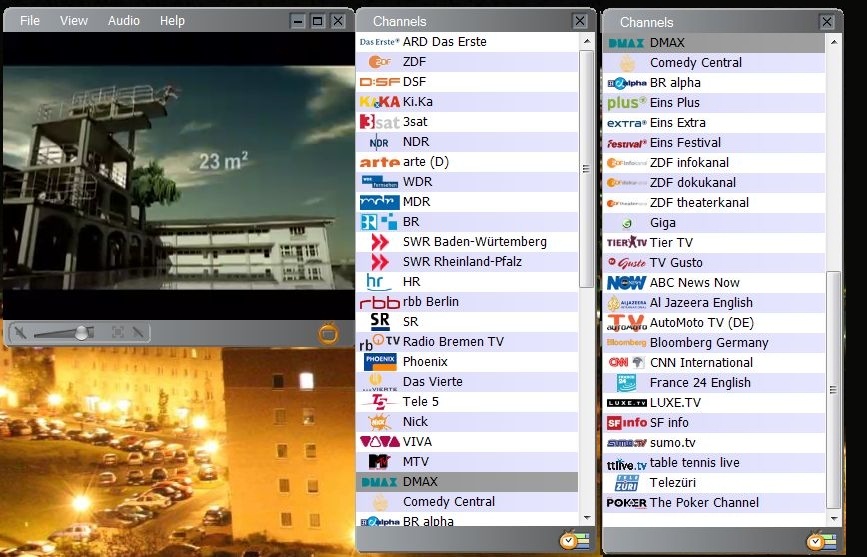
Task: Click the SWR Baden-Würtemberg red arrows logo
Action: point(380,242)
